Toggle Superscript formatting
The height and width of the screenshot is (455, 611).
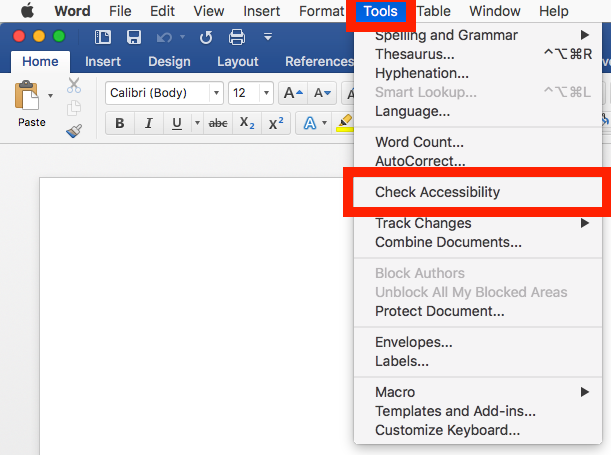coord(276,123)
